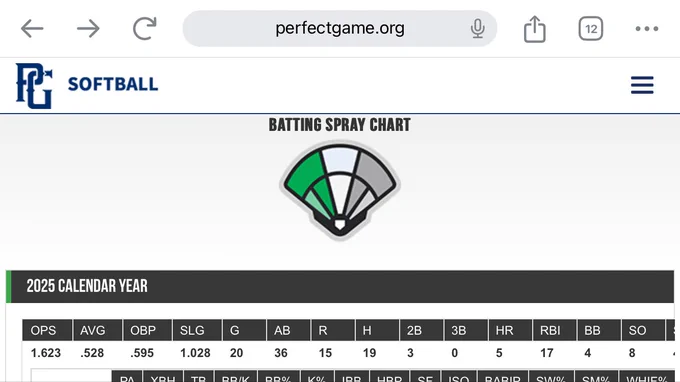Open the browser three-dots more menu
680x382 pixels.
point(647,29)
